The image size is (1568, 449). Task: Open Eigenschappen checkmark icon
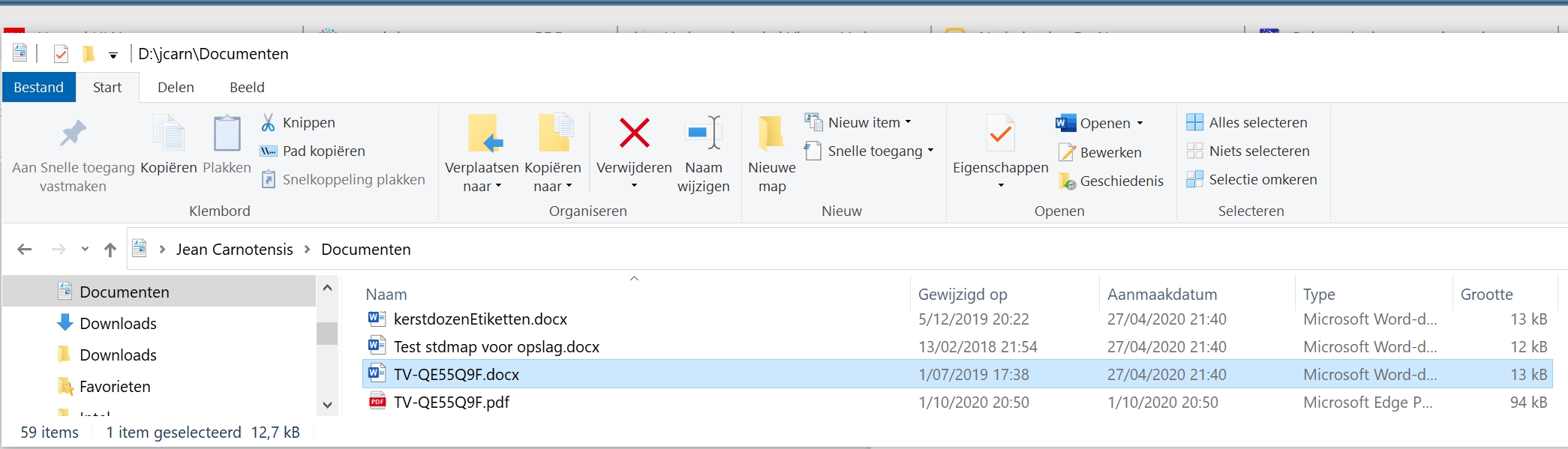(1000, 135)
